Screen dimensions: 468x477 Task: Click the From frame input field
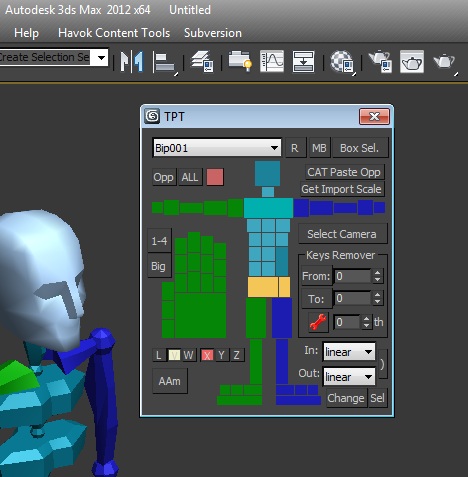(353, 276)
